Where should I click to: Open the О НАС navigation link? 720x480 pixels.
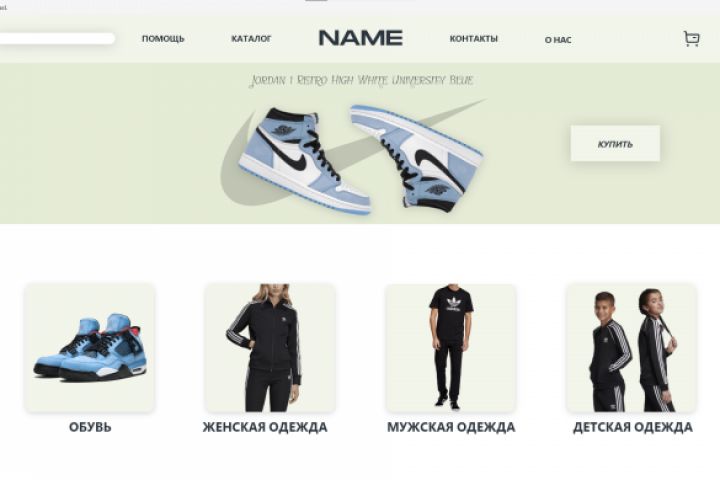tap(558, 40)
